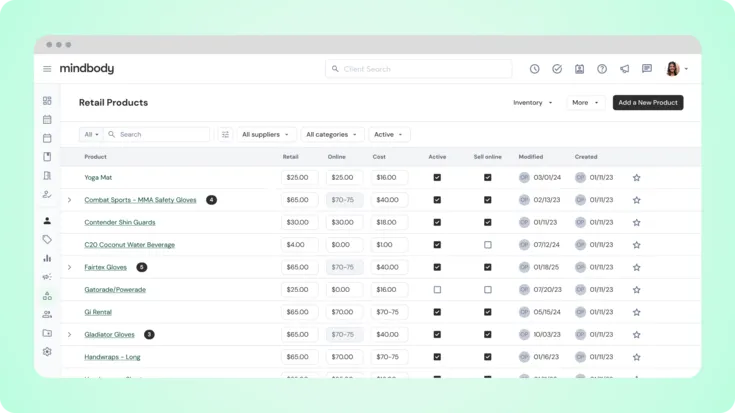Open the user profile avatar menu
The width and height of the screenshot is (735, 413).
click(x=676, y=69)
